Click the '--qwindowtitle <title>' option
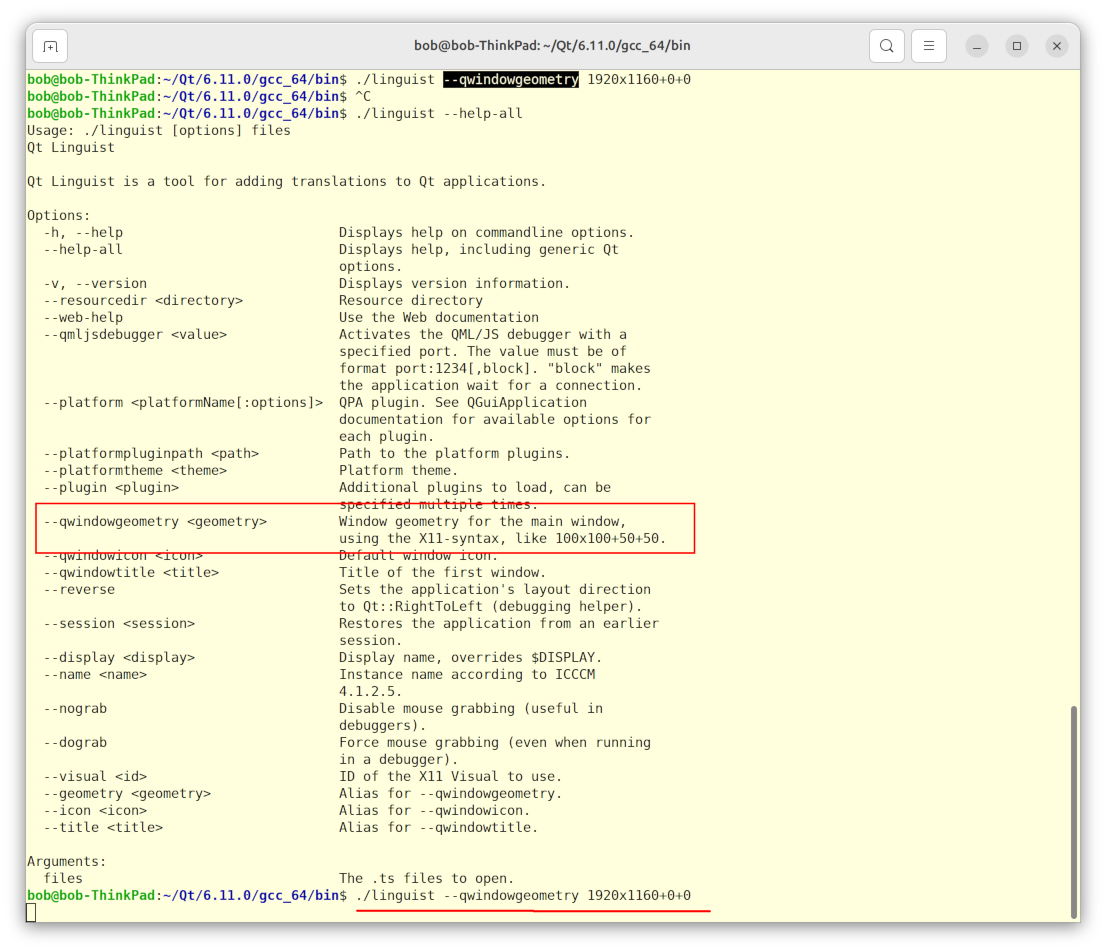Image resolution: width=1106 pixels, height=951 pixels. coord(131,572)
